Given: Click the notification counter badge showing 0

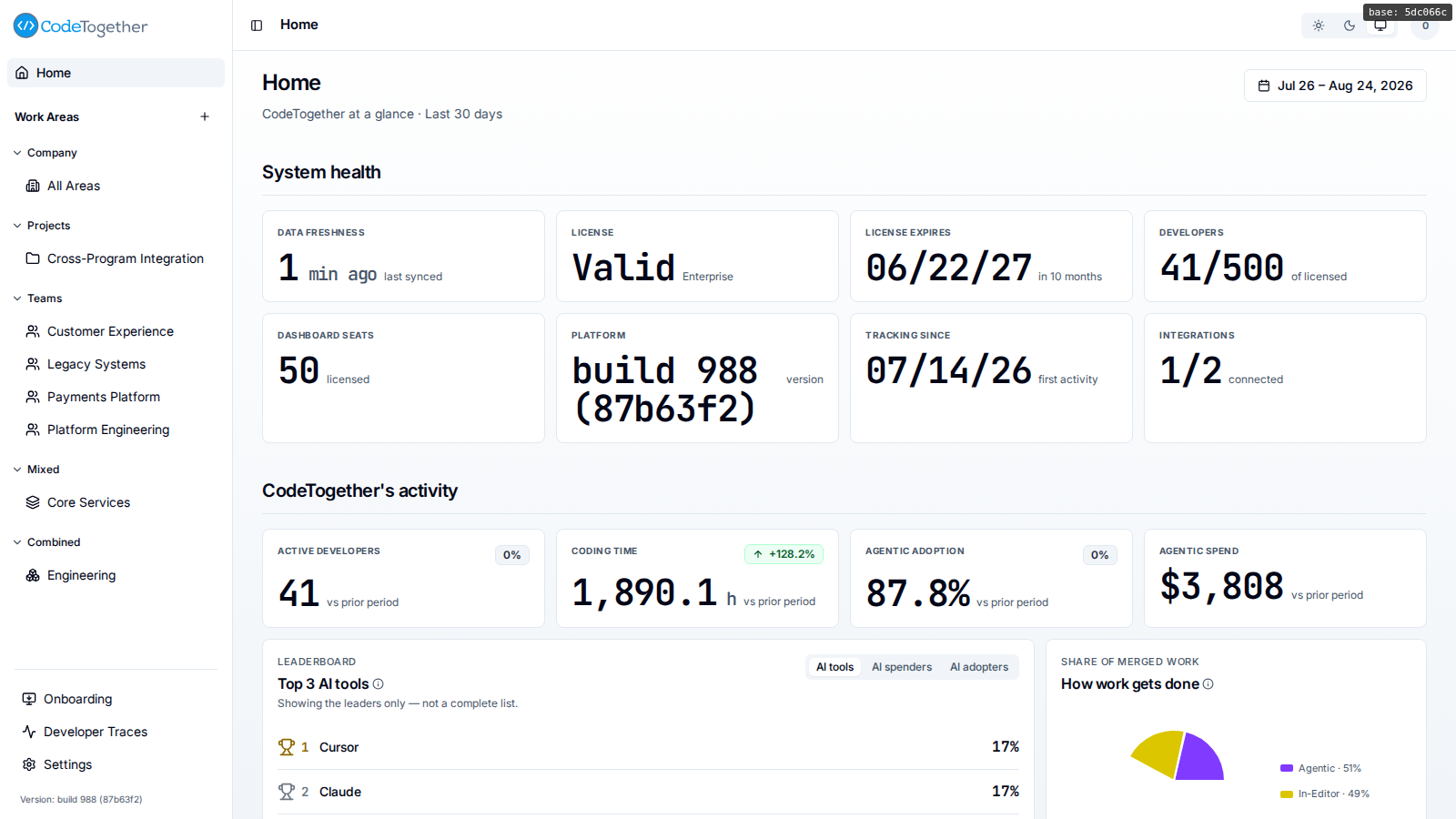Looking at the screenshot, I should 1425,25.
